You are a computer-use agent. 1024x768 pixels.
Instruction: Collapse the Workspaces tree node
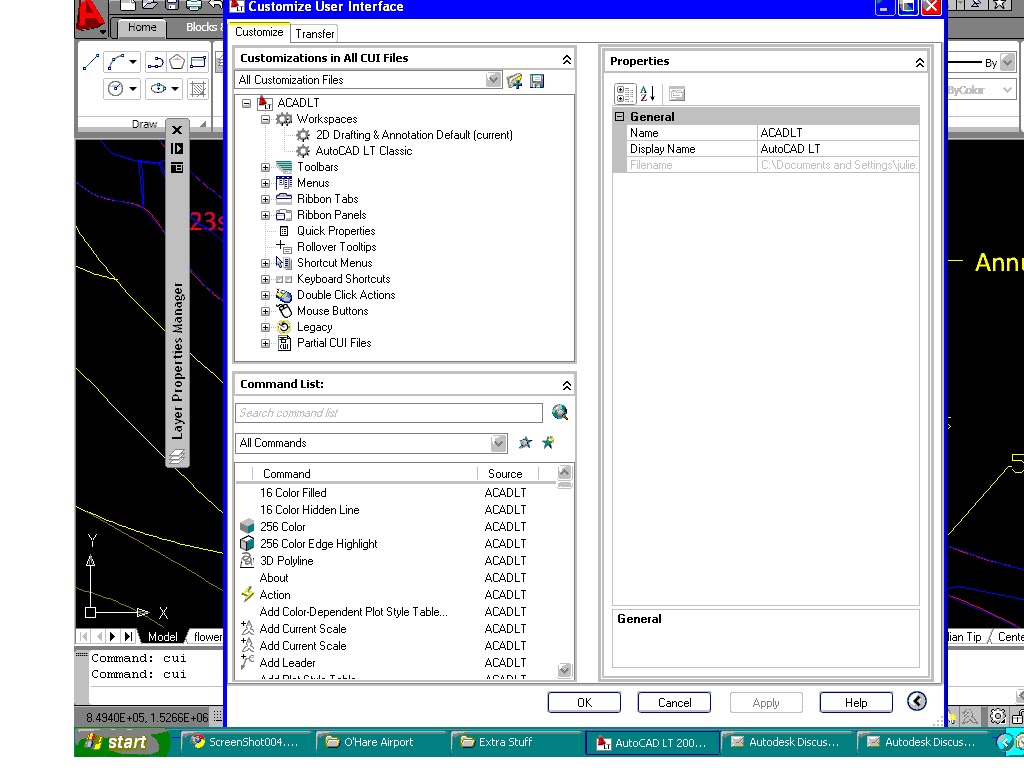pyautogui.click(x=265, y=119)
